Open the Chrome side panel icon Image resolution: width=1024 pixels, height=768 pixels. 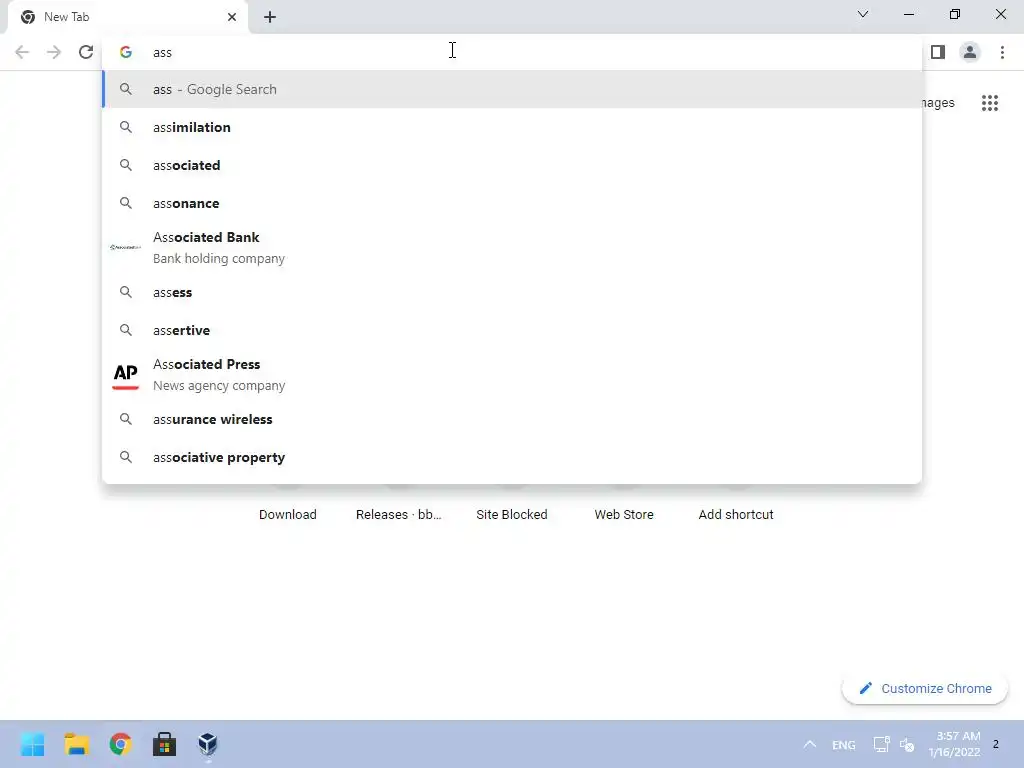click(x=938, y=52)
